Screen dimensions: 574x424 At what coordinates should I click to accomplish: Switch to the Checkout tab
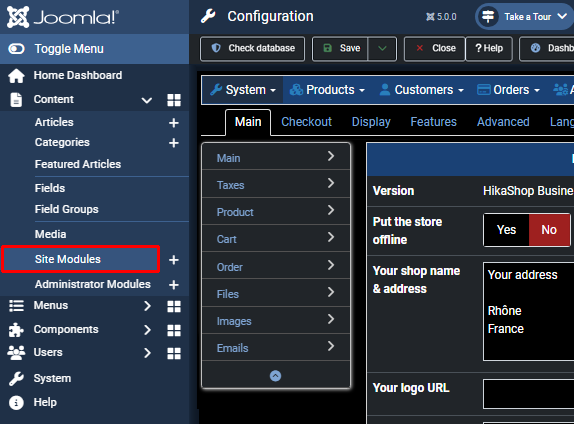306,122
